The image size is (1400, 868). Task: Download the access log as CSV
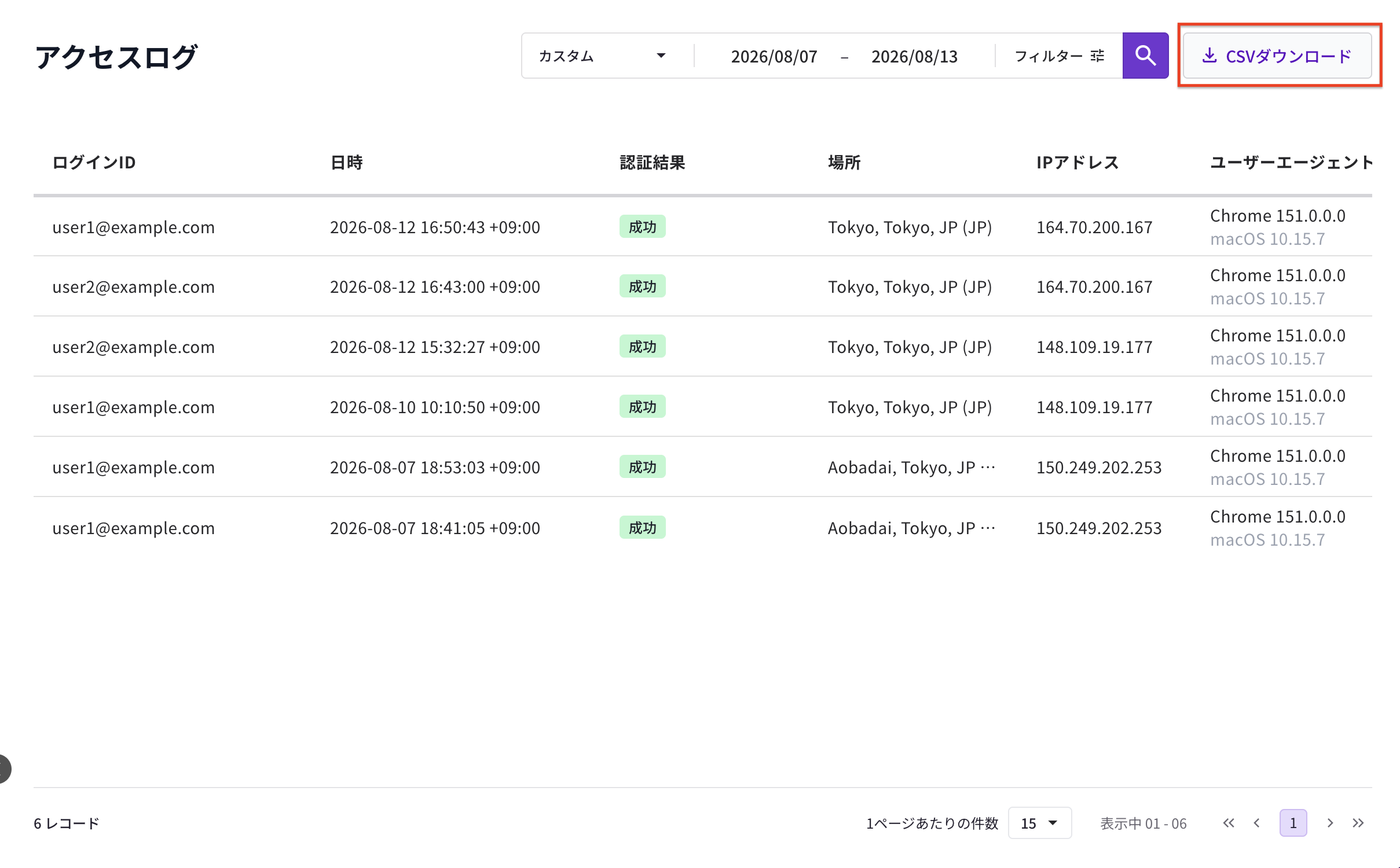tap(1277, 56)
